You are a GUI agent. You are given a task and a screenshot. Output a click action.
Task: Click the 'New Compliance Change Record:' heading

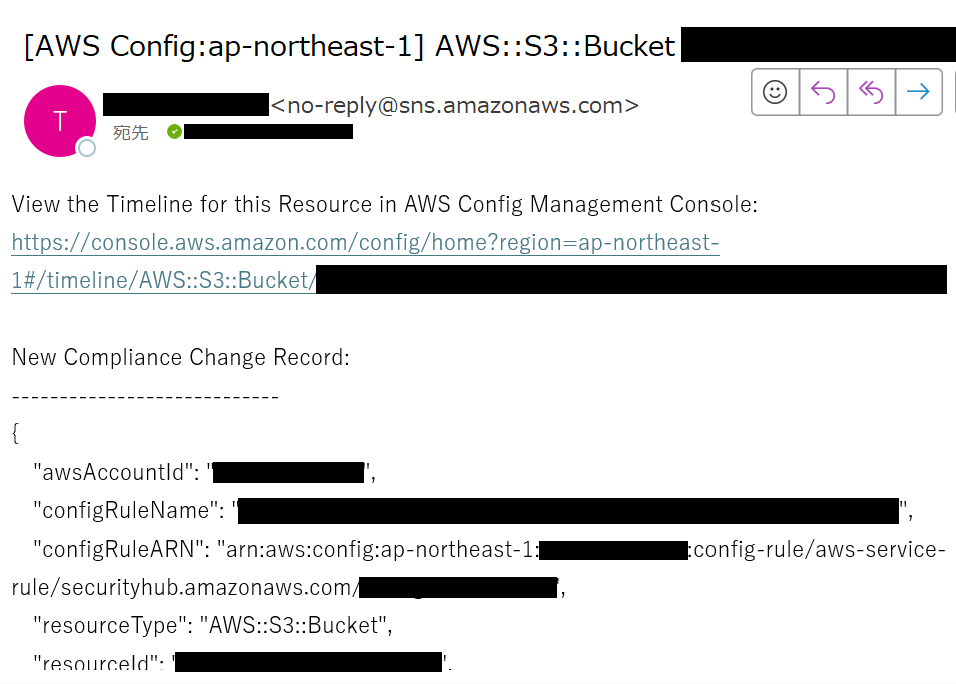[x=181, y=357]
